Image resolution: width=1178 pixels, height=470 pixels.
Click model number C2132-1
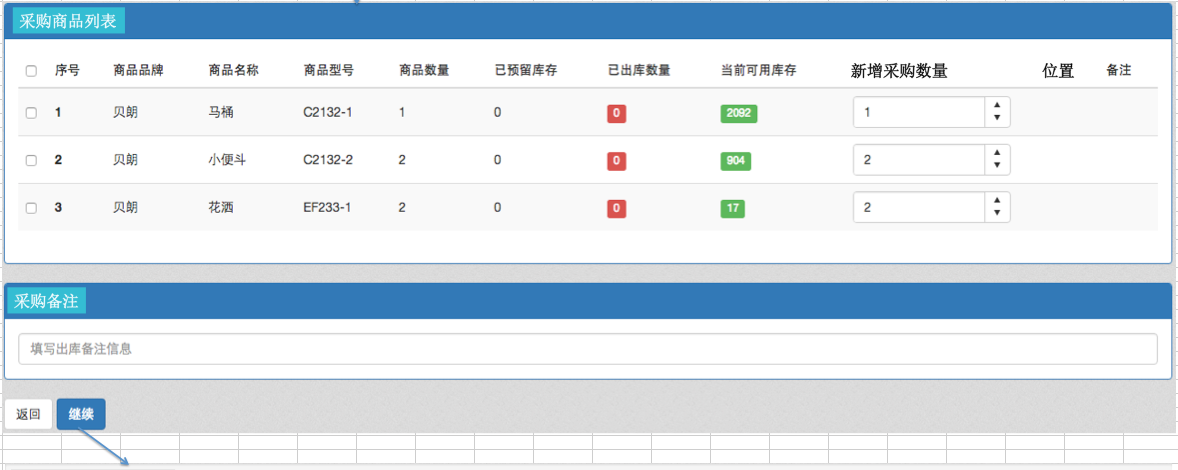pos(328,113)
